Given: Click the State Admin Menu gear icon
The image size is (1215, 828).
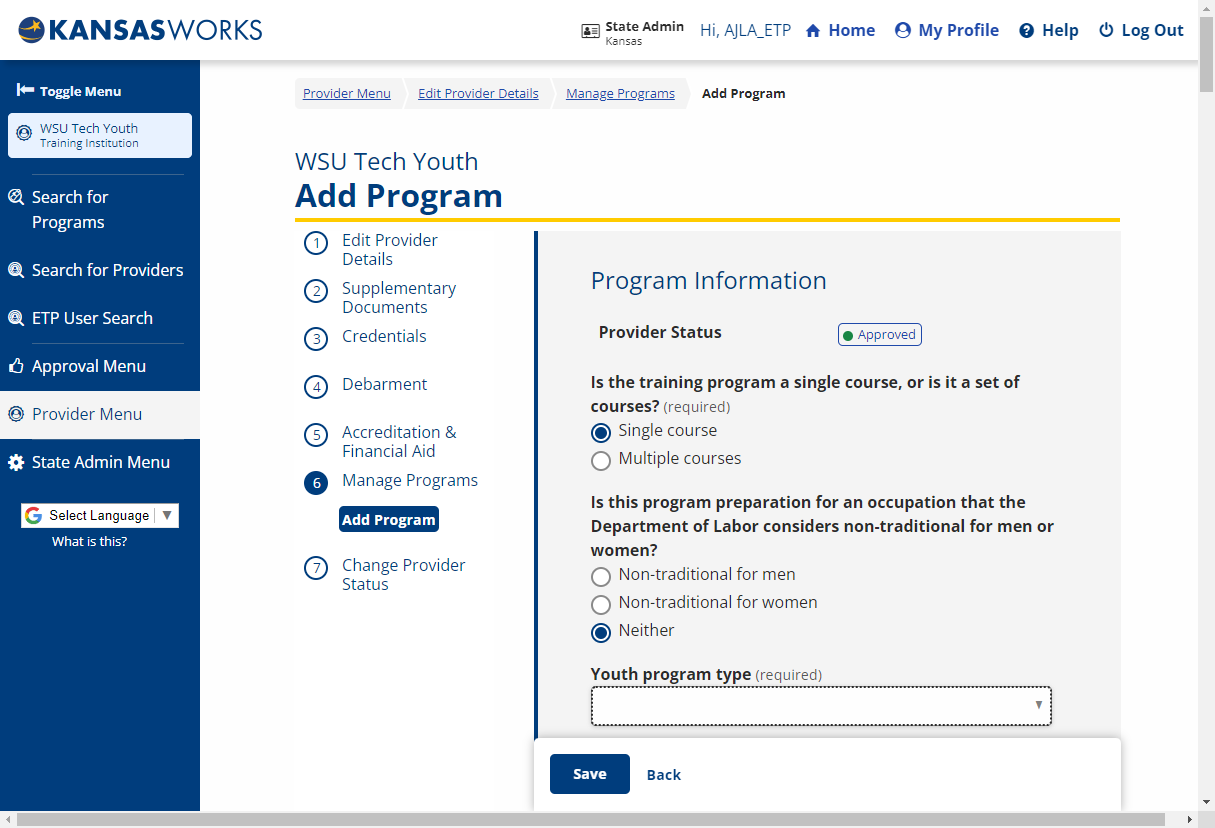Looking at the screenshot, I should coord(16,462).
